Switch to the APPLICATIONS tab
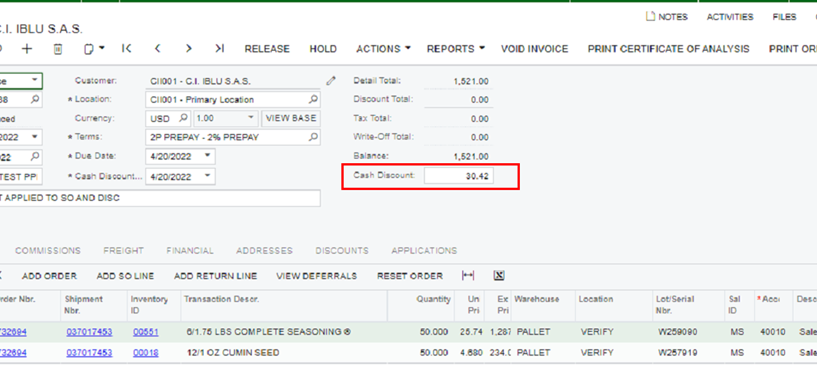 tap(424, 251)
